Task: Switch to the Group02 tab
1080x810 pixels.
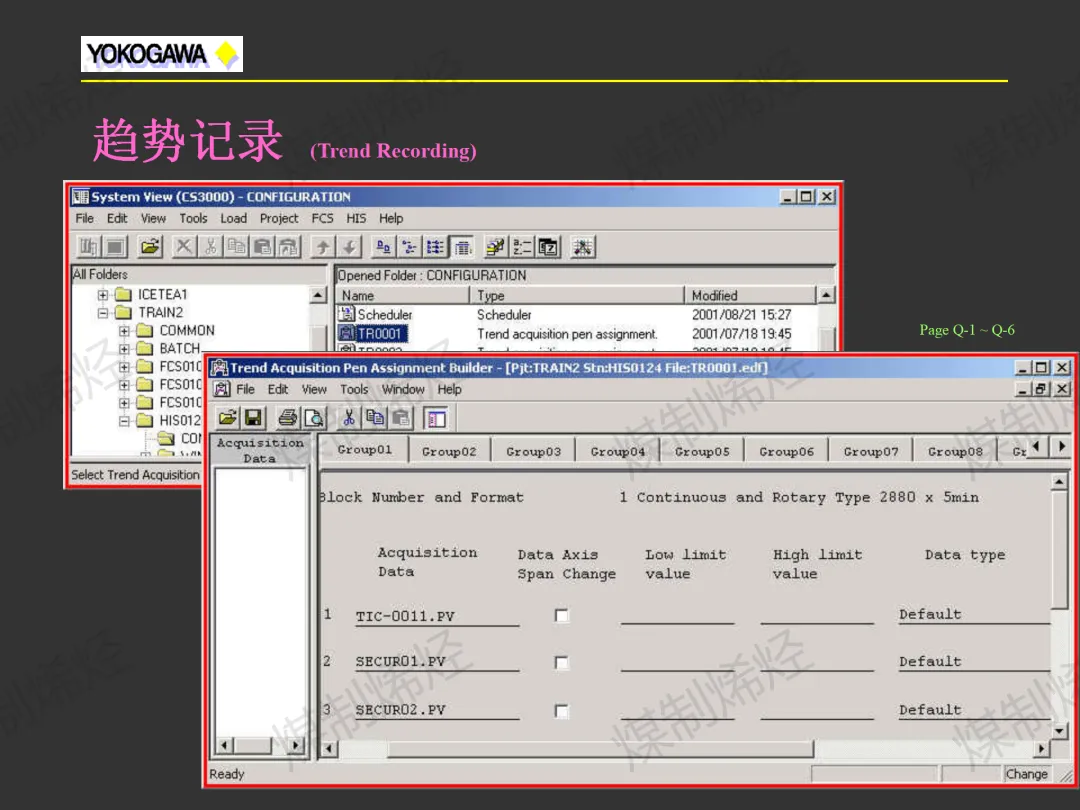Action: [449, 451]
